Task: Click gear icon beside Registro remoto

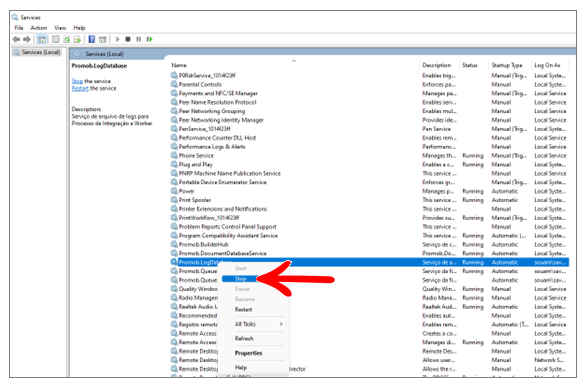Action: pyautogui.click(x=174, y=324)
